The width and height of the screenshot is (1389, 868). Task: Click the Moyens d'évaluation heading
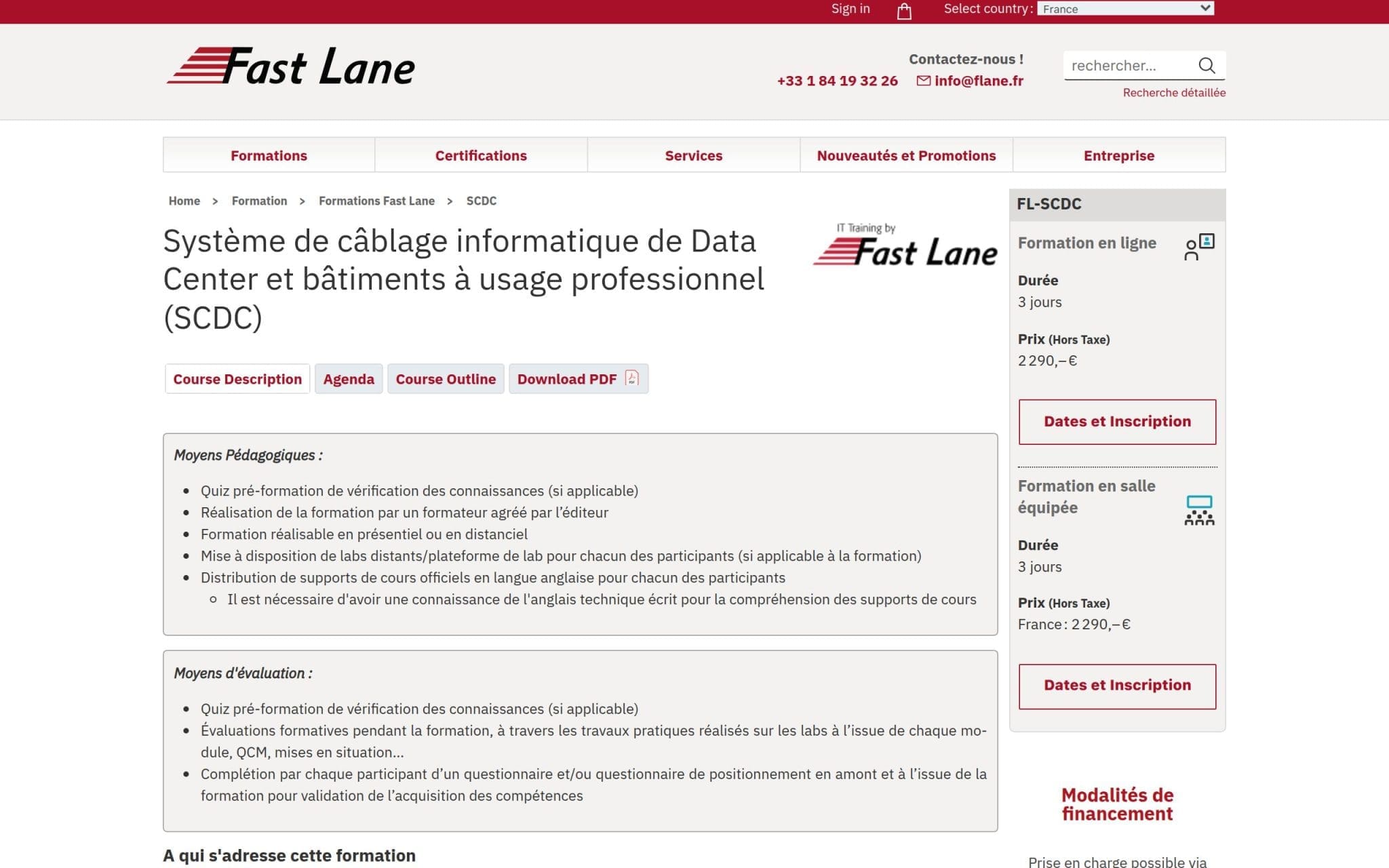(243, 673)
